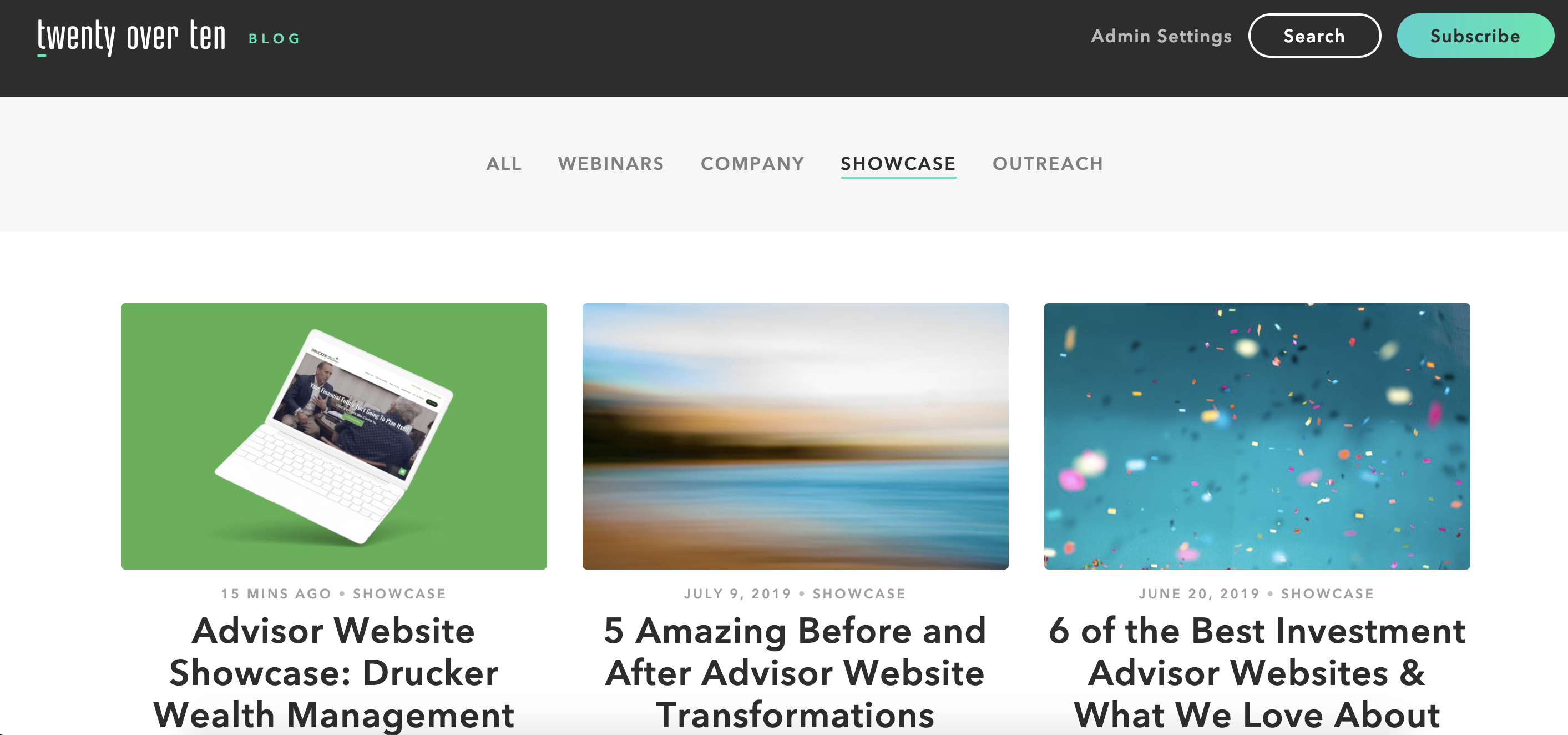Open the green laptop mockup thumbnail
Screen dimensions: 1568x735
[x=333, y=436]
